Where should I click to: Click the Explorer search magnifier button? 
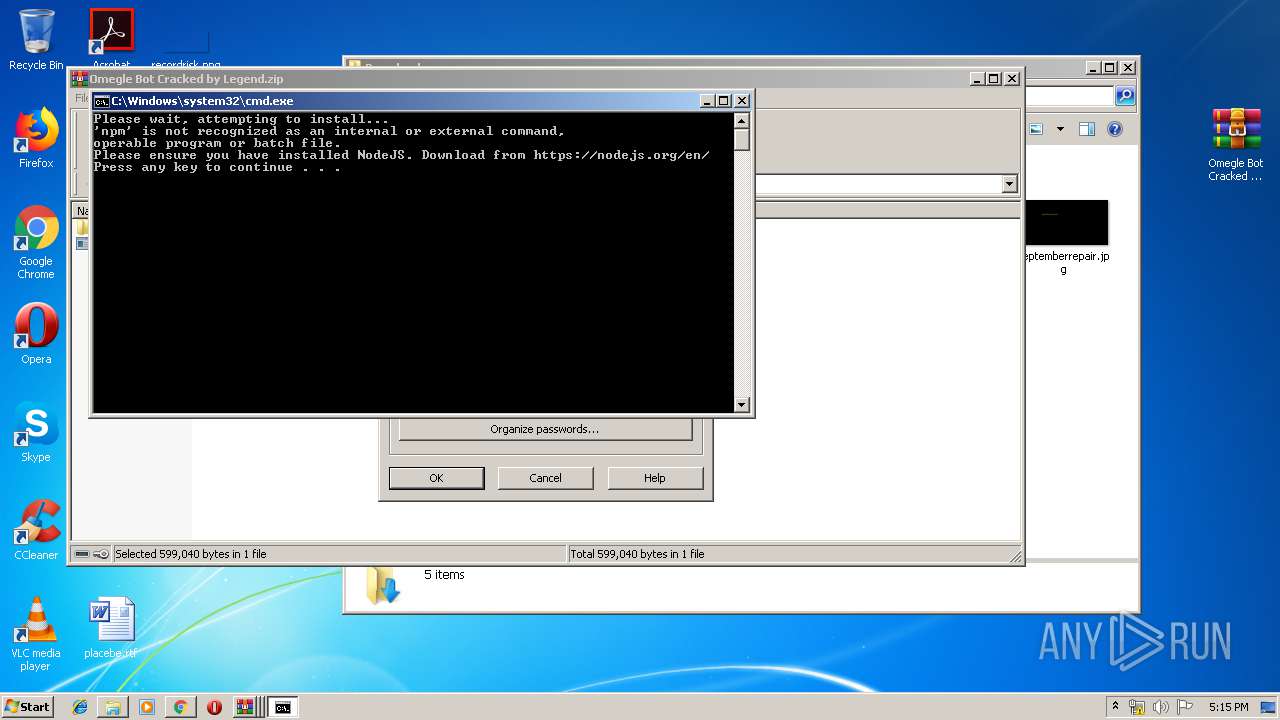pyautogui.click(x=1125, y=96)
